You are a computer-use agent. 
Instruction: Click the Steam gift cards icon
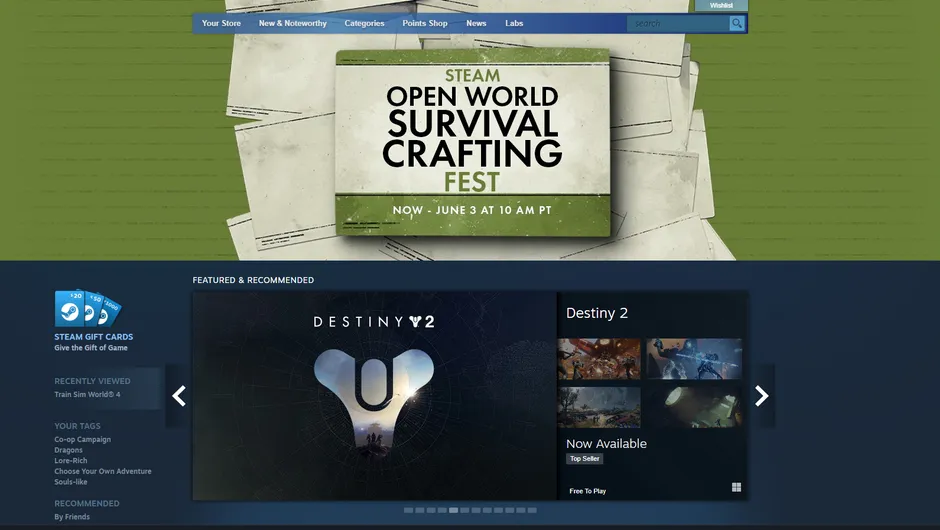pos(87,308)
